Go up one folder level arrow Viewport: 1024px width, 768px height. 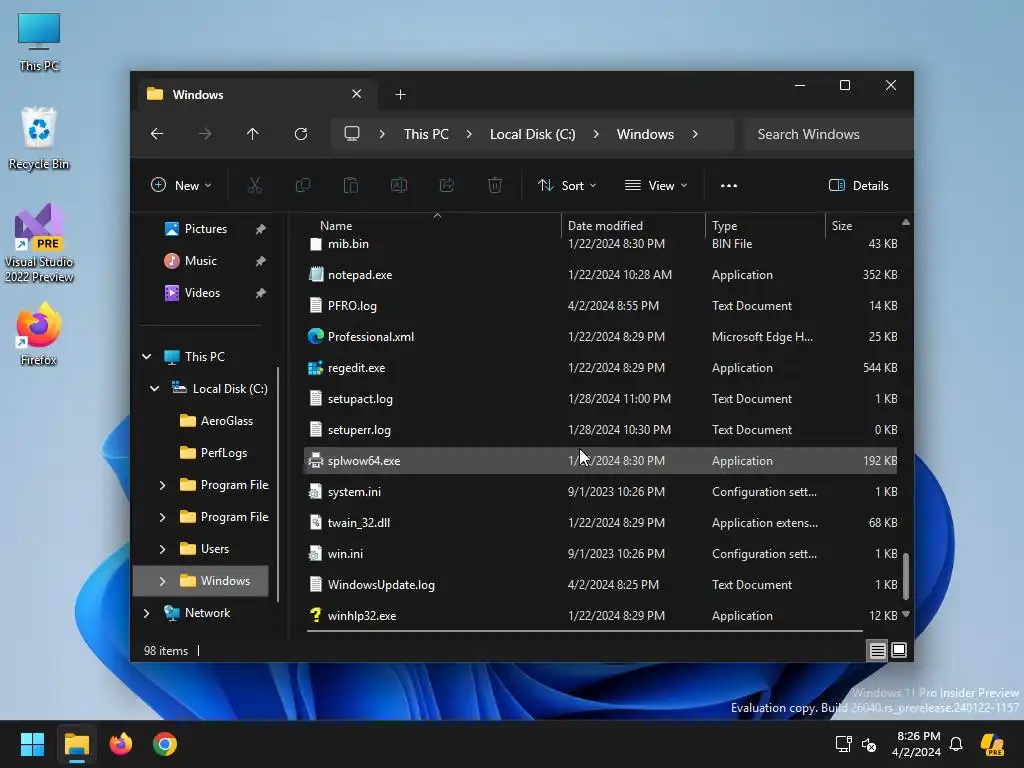tap(253, 134)
